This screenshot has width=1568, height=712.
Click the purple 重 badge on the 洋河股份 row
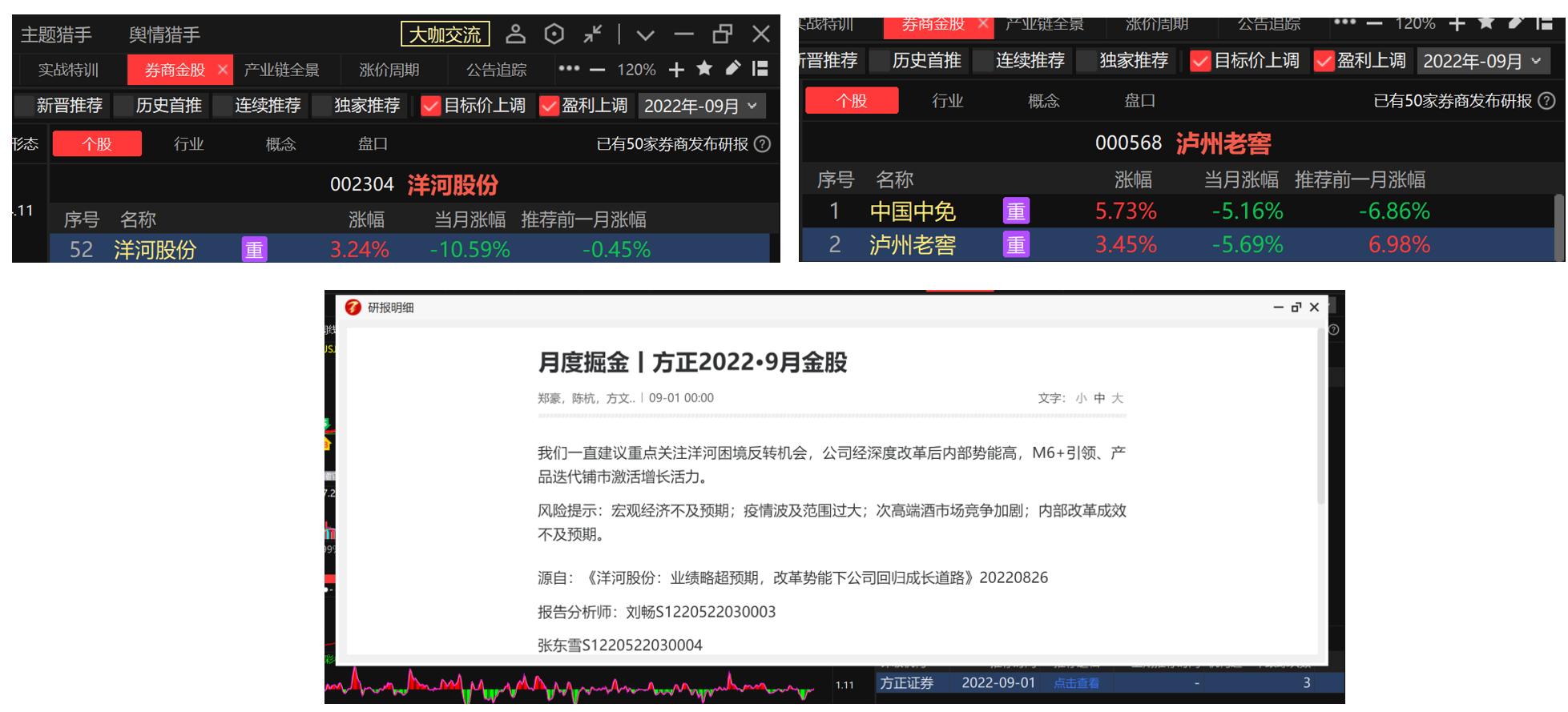[x=254, y=250]
